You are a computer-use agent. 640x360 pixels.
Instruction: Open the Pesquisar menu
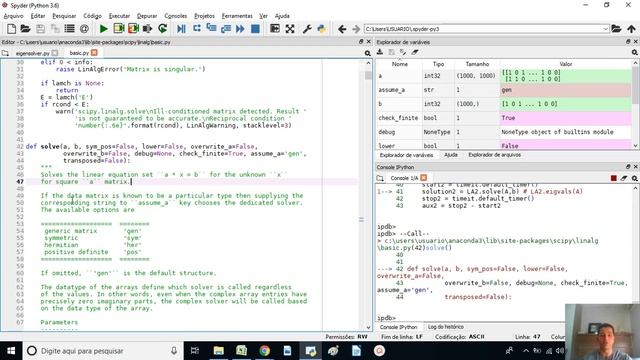pyautogui.click(x=64, y=16)
